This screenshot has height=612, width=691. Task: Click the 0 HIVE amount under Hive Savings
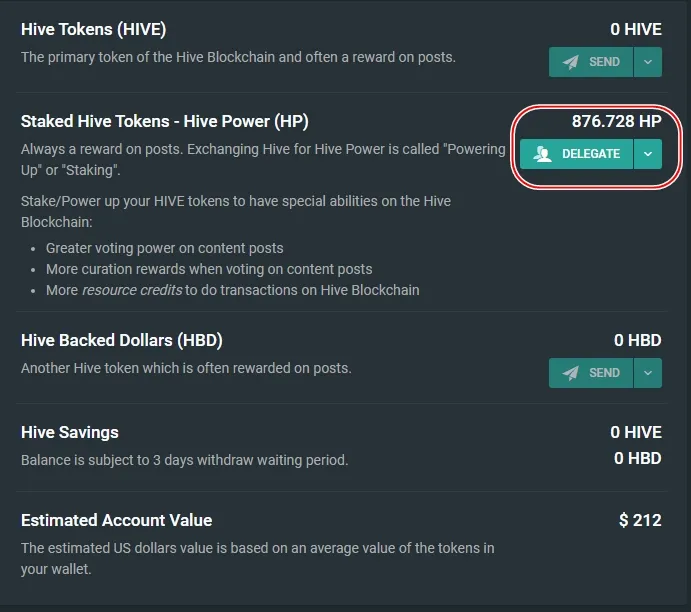point(636,433)
